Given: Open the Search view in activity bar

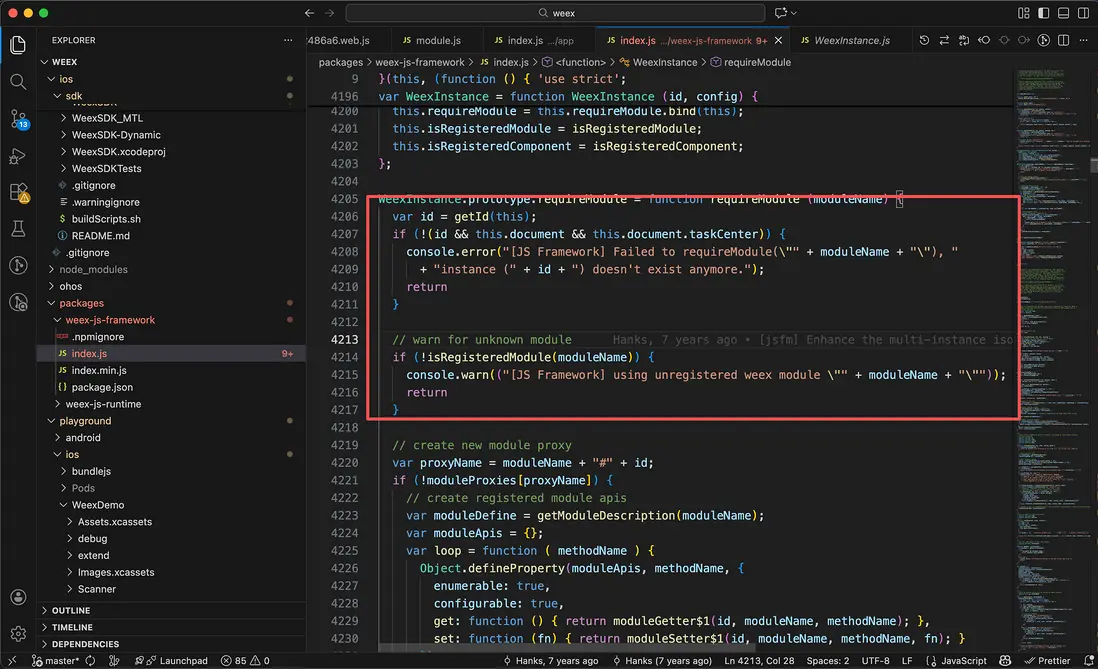Looking at the screenshot, I should pyautogui.click(x=18, y=82).
